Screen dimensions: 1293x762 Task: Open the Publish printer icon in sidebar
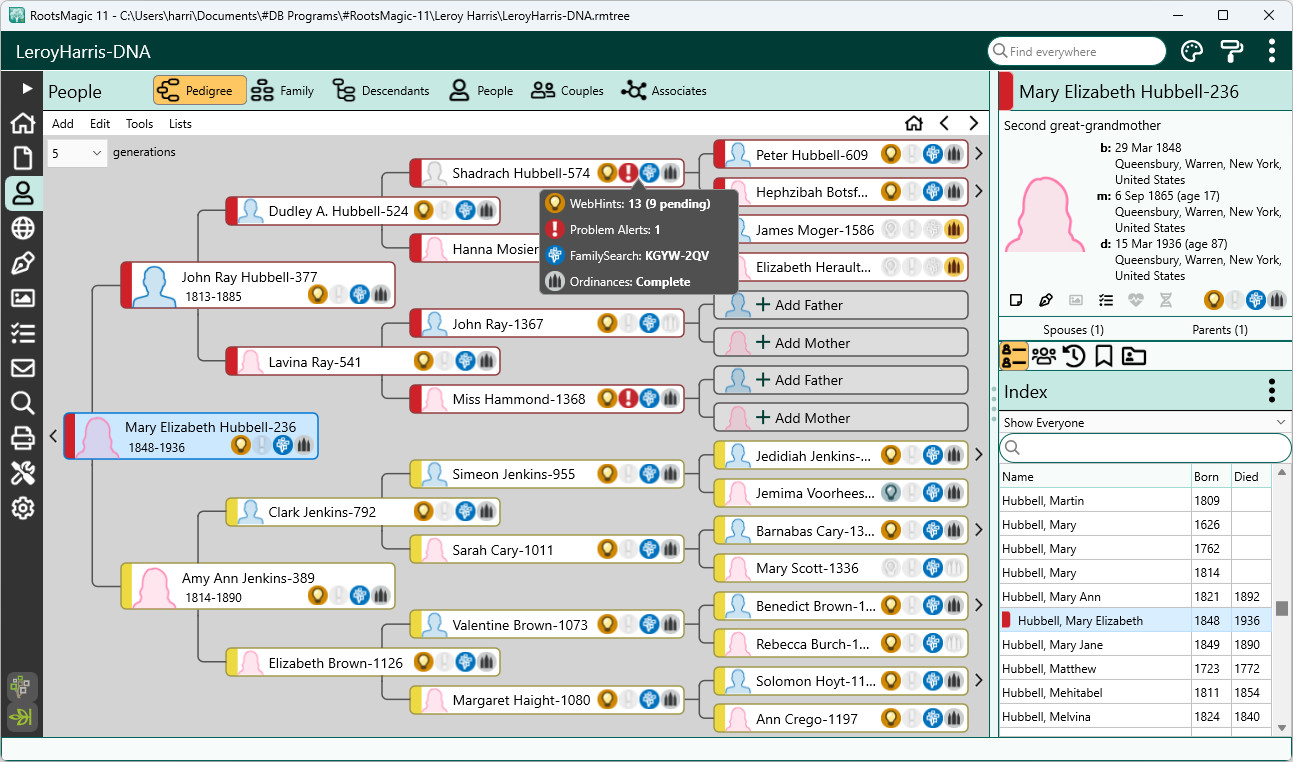coord(22,438)
